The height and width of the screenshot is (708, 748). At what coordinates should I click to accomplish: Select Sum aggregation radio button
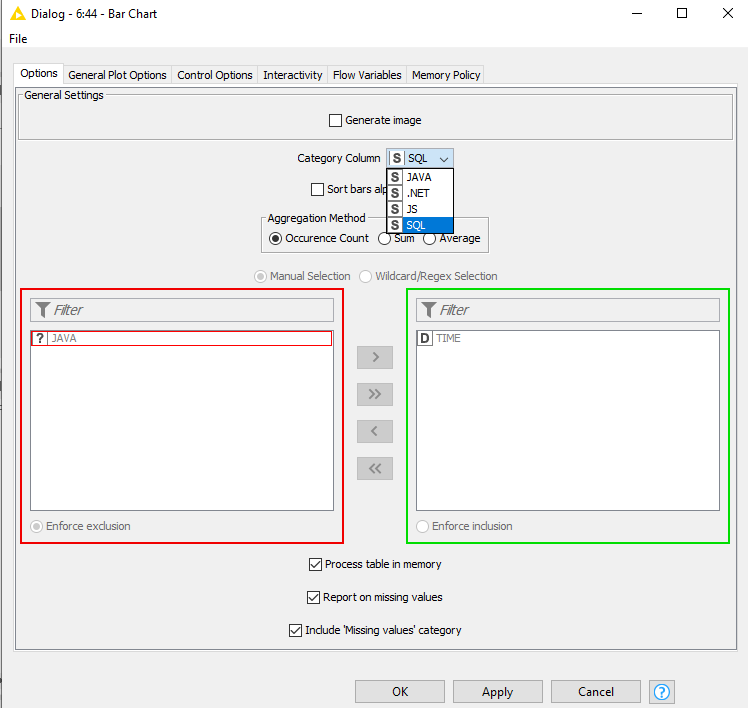tap(384, 238)
